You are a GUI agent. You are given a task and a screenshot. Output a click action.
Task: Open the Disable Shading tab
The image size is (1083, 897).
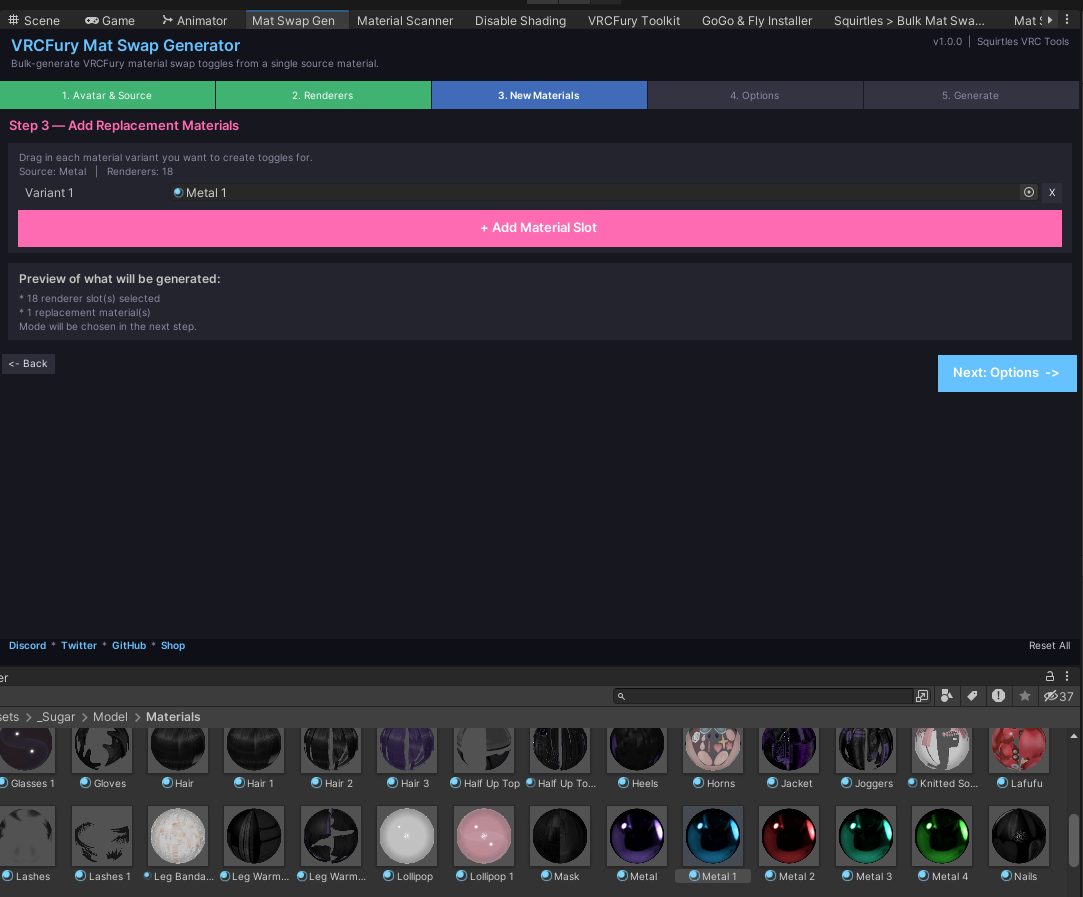pos(520,21)
